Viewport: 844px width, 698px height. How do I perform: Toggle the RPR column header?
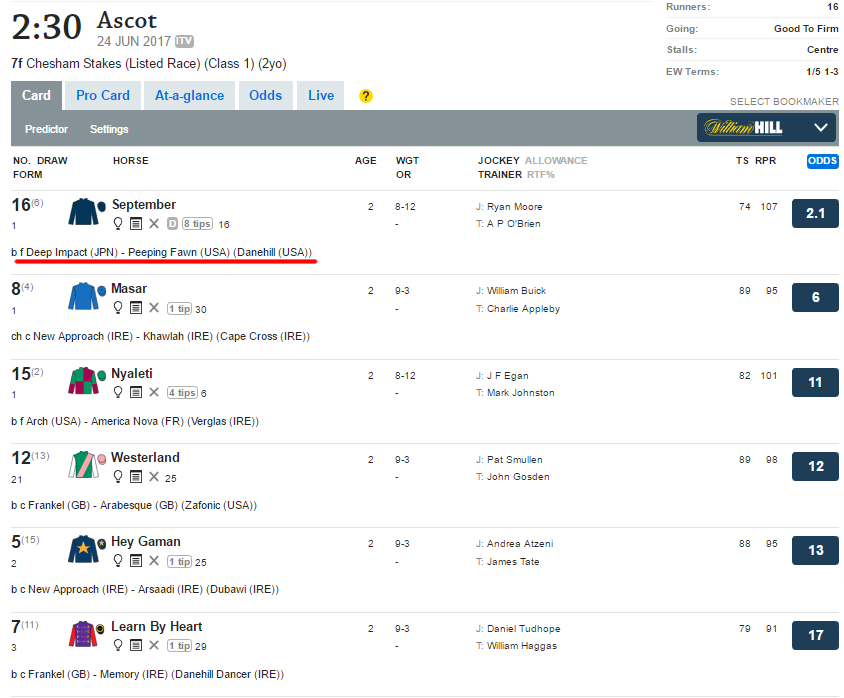click(x=765, y=161)
